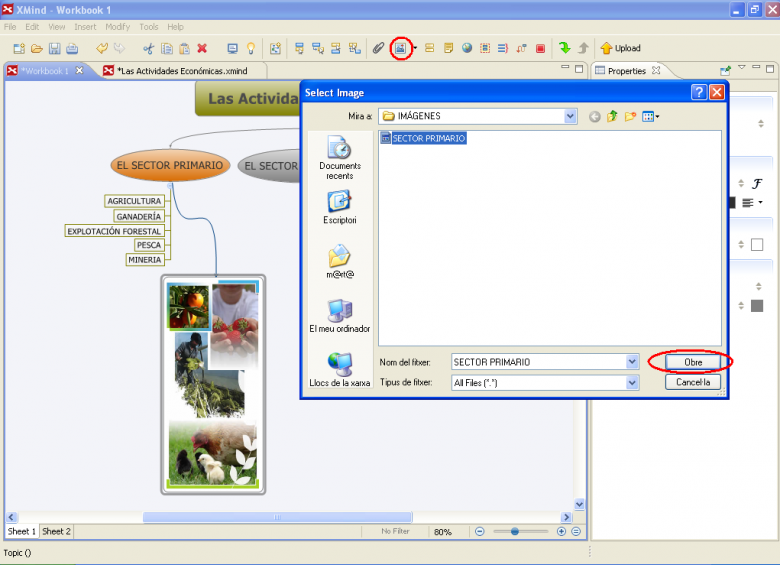Click the dialog Help question mark button

698,93
